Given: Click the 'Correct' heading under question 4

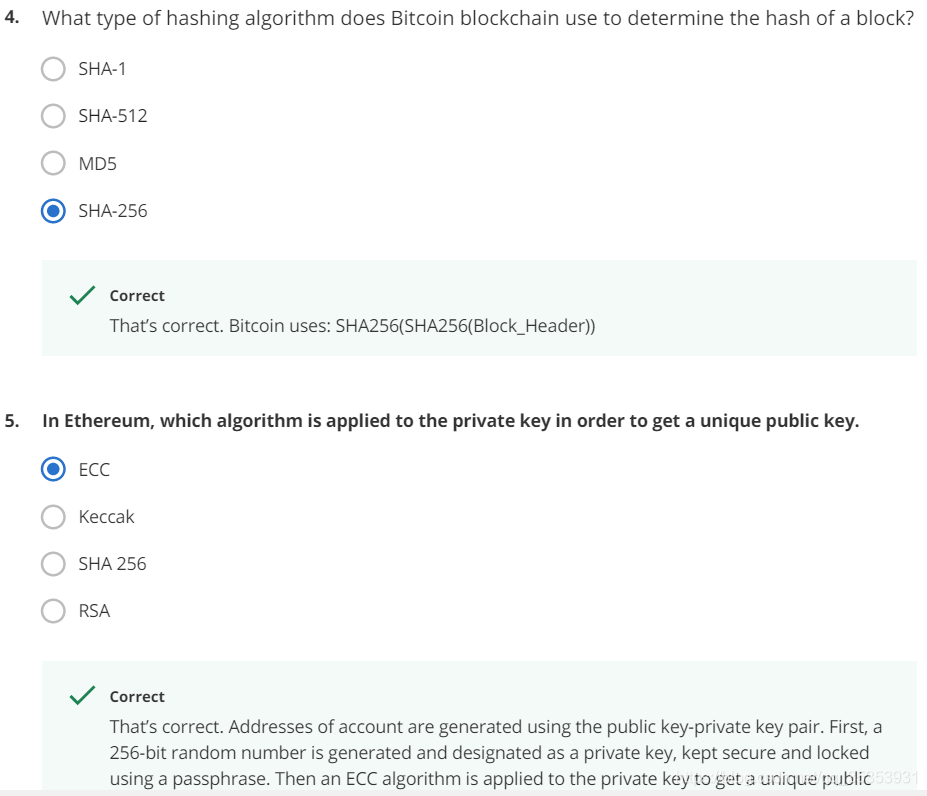Looking at the screenshot, I should [x=137, y=296].
